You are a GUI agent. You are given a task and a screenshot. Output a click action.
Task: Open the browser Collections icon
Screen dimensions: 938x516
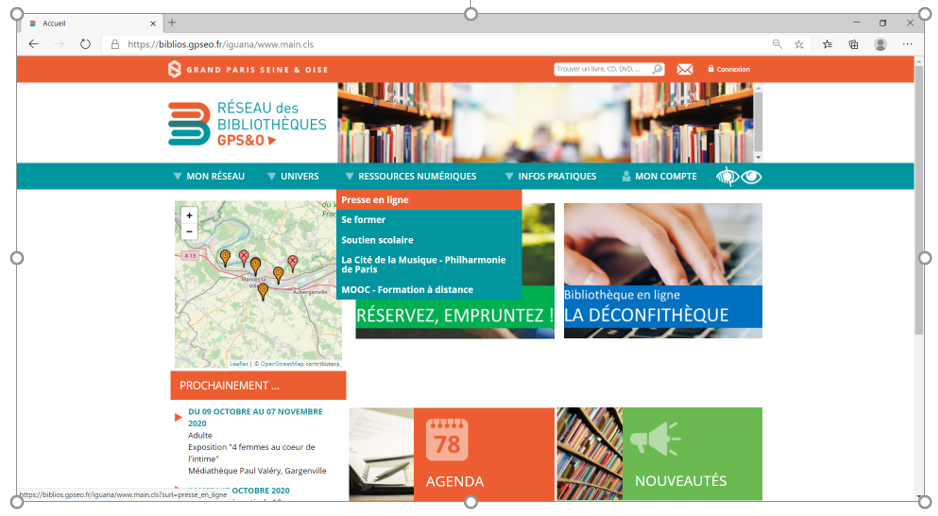(853, 44)
